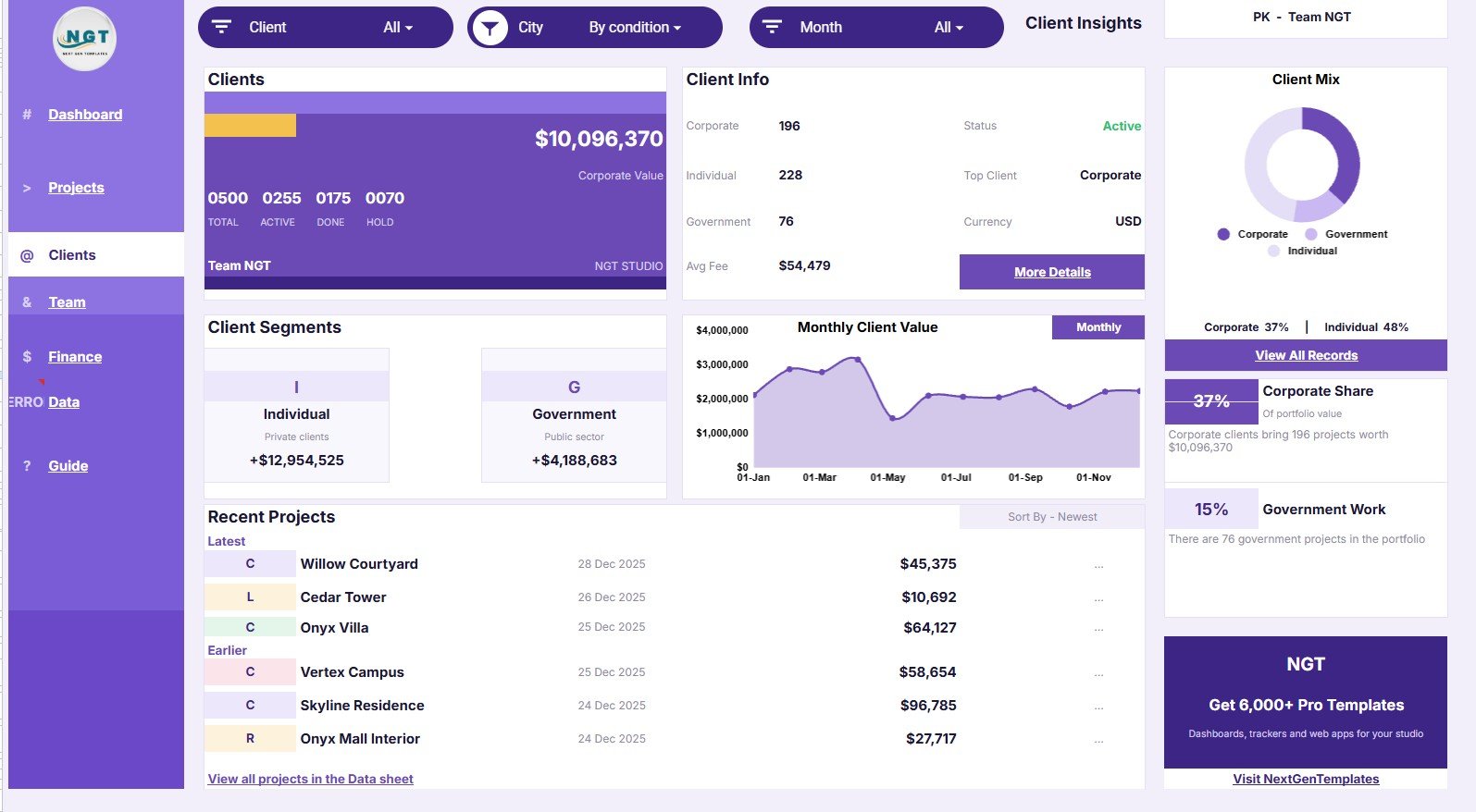Click the yellow progress bar on Clients card
This screenshot has width=1476, height=812.
[250, 126]
